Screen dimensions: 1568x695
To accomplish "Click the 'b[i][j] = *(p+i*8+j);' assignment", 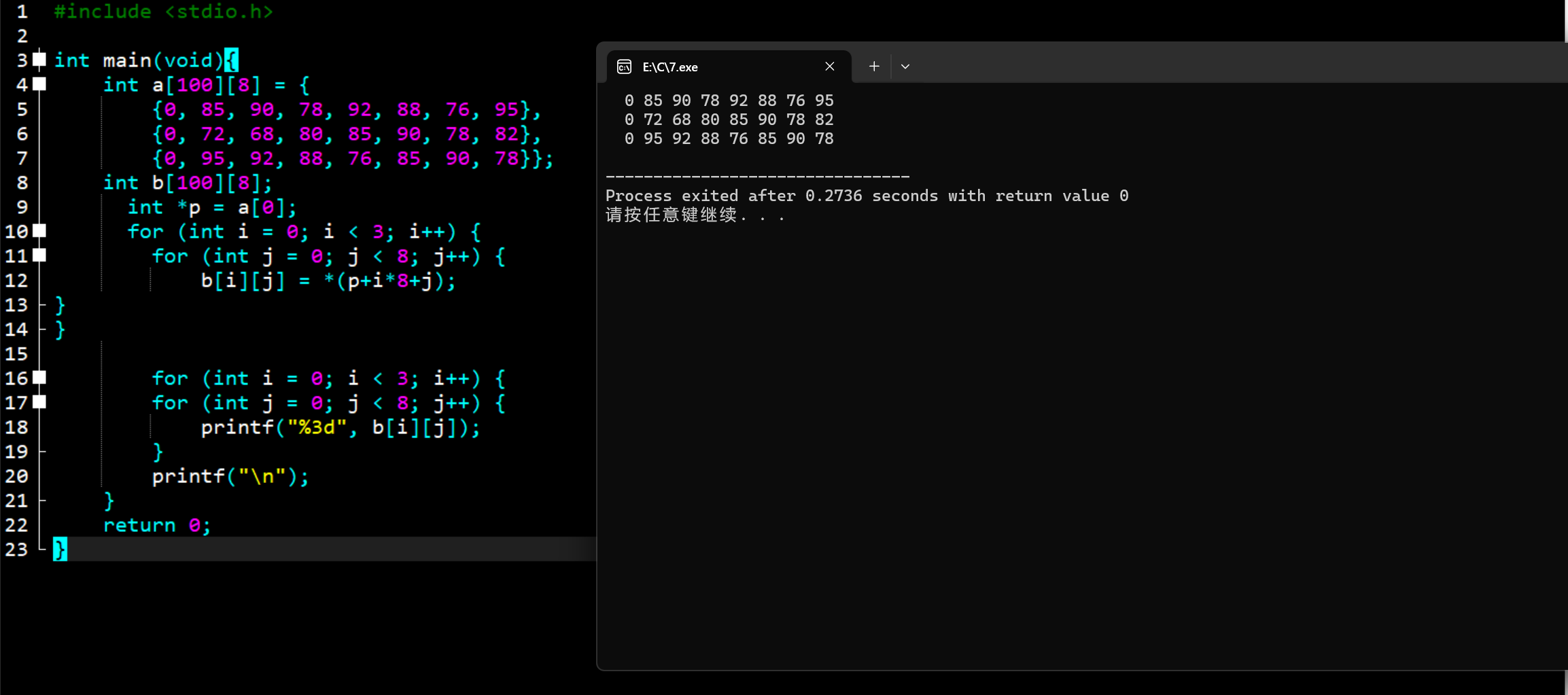I will [328, 281].
